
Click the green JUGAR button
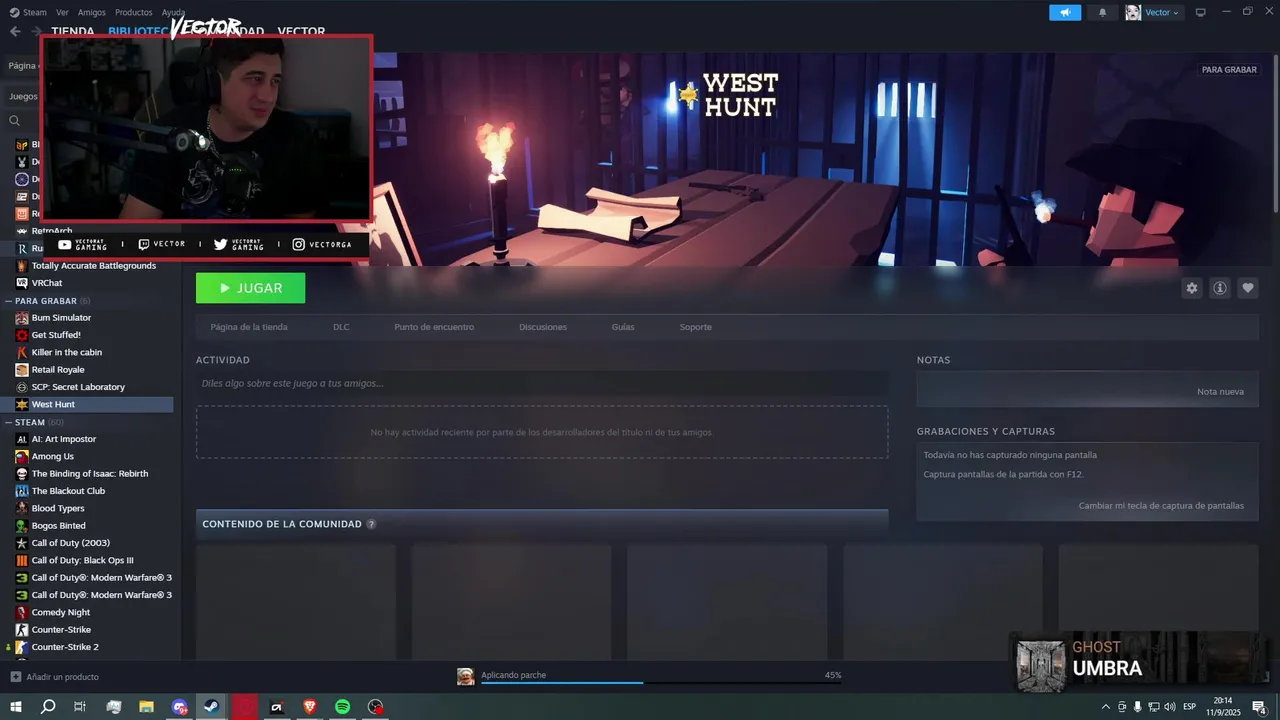tap(250, 288)
